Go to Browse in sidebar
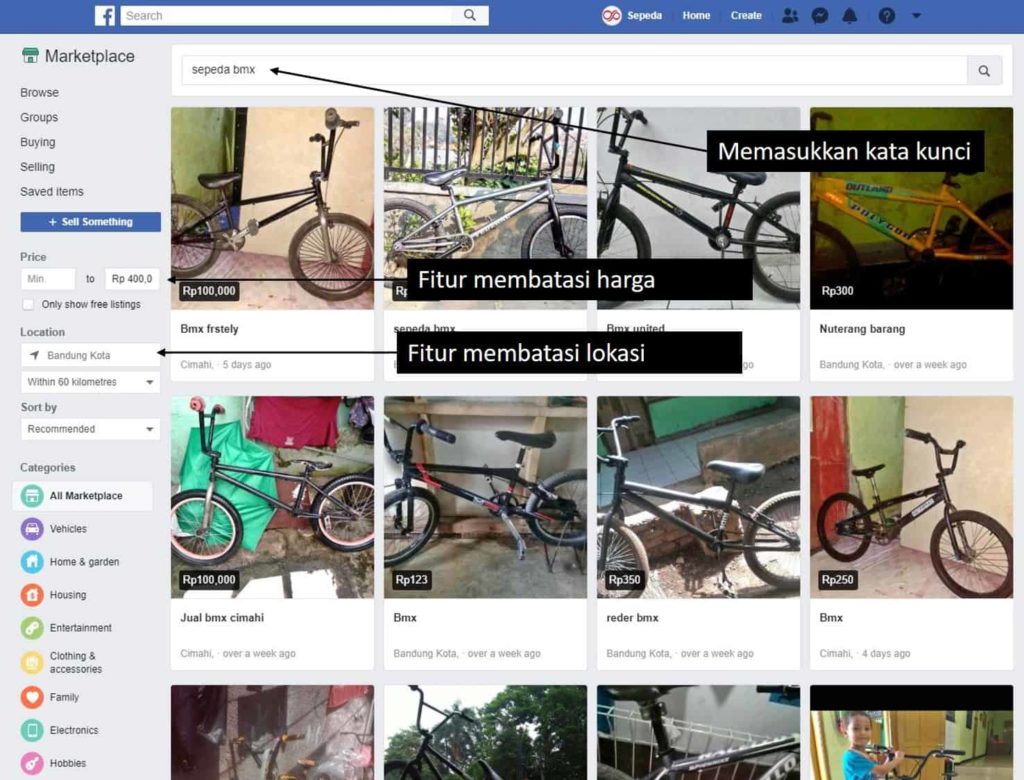The height and width of the screenshot is (780, 1024). pos(39,92)
